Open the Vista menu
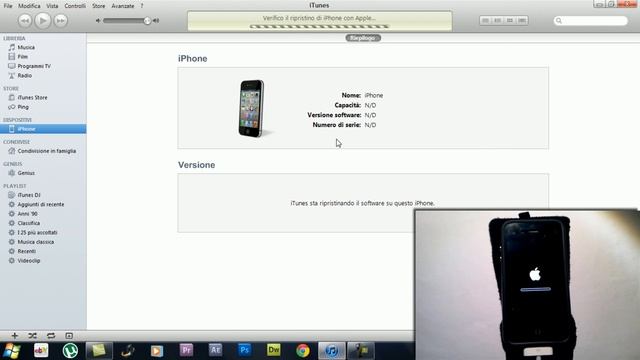Viewport: 640px width, 360px height. click(52, 6)
